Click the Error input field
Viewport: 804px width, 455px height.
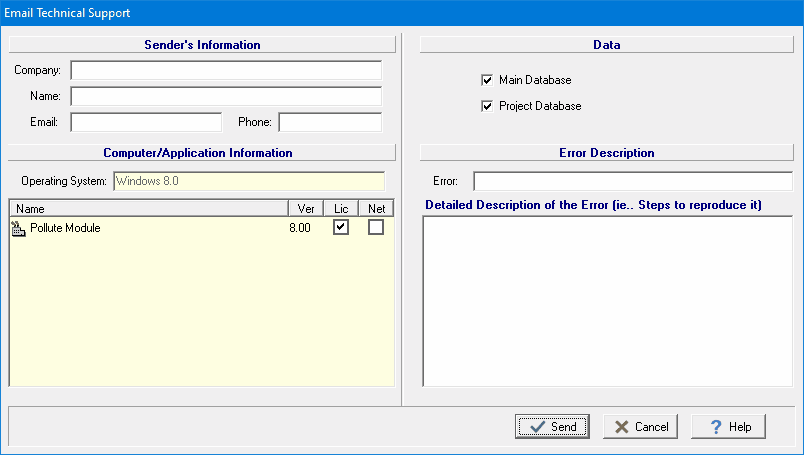click(633, 181)
